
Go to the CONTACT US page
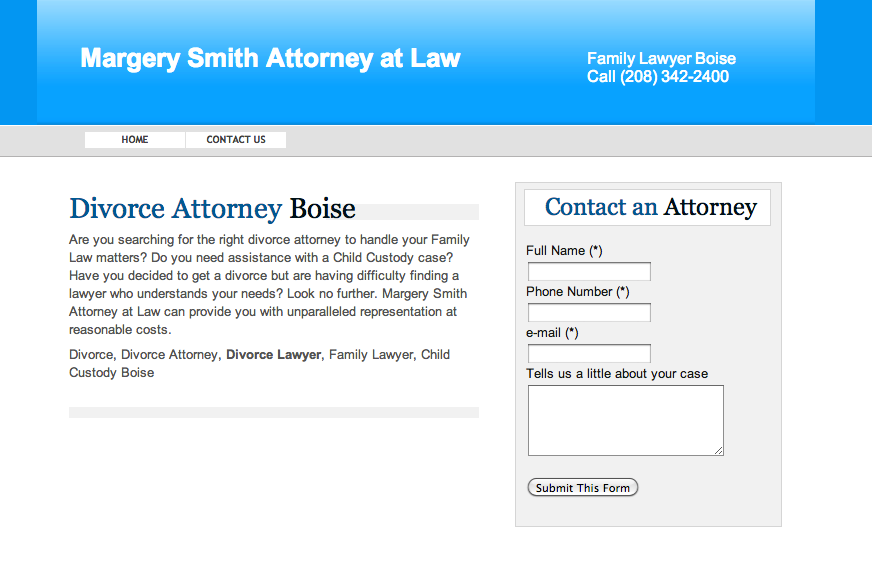[x=236, y=140]
